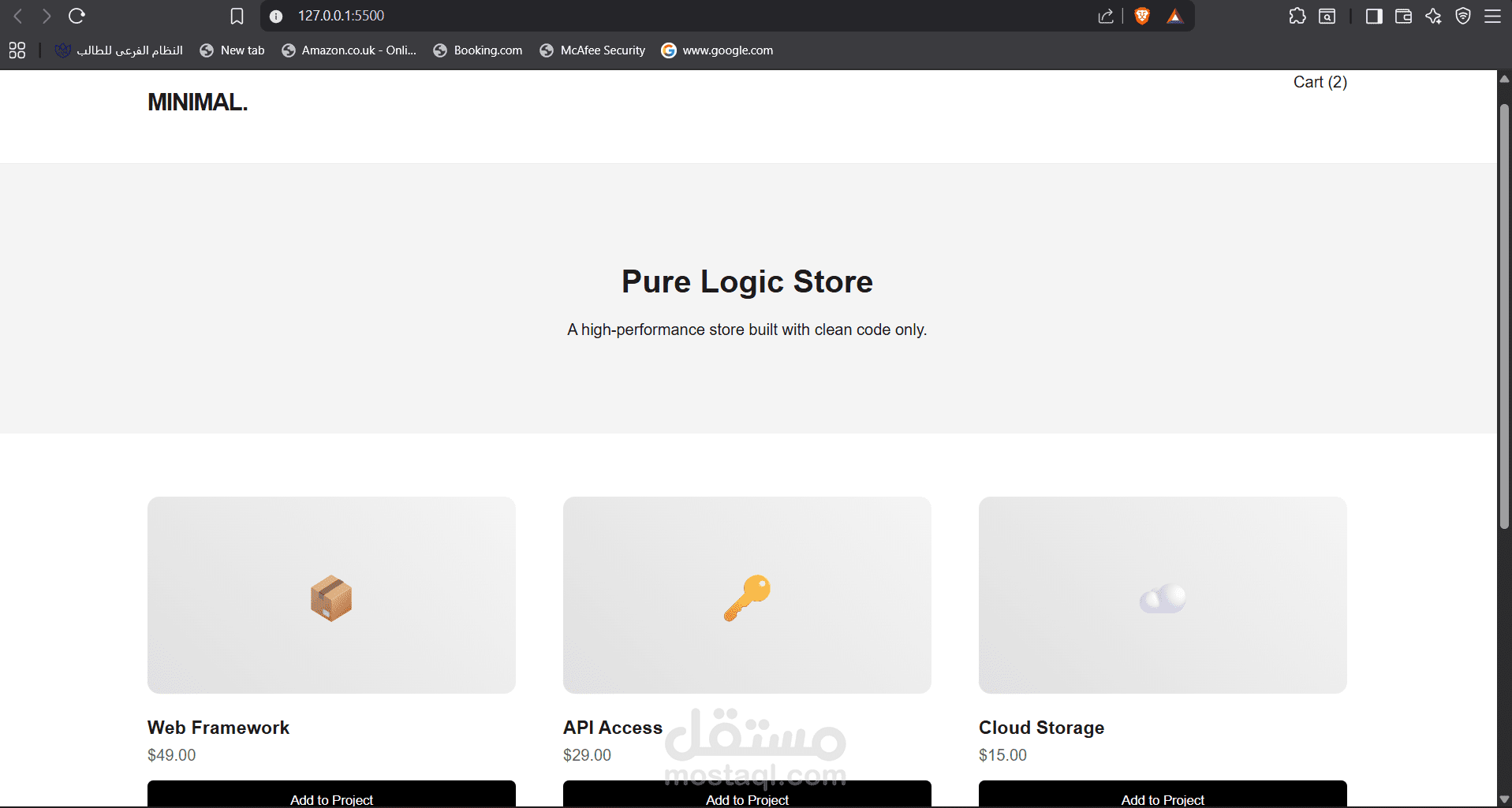Click the page's vertical scrollbar thumb
This screenshot has width=1512, height=808.
[x=1504, y=315]
